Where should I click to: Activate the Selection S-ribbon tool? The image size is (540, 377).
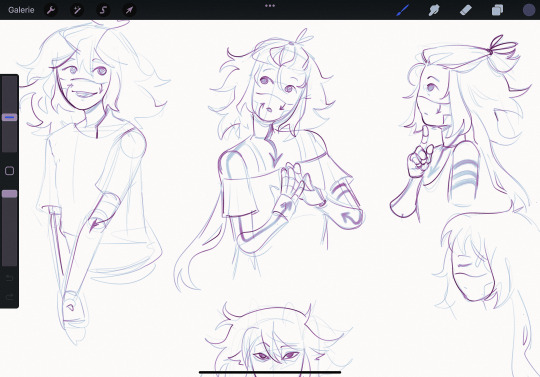(x=103, y=10)
